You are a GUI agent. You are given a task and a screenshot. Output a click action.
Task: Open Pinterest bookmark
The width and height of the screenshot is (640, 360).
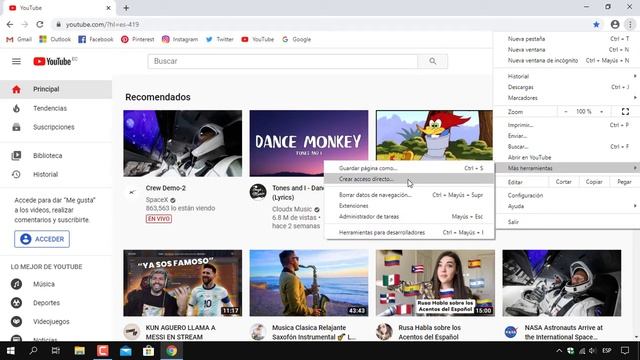pyautogui.click(x=138, y=39)
